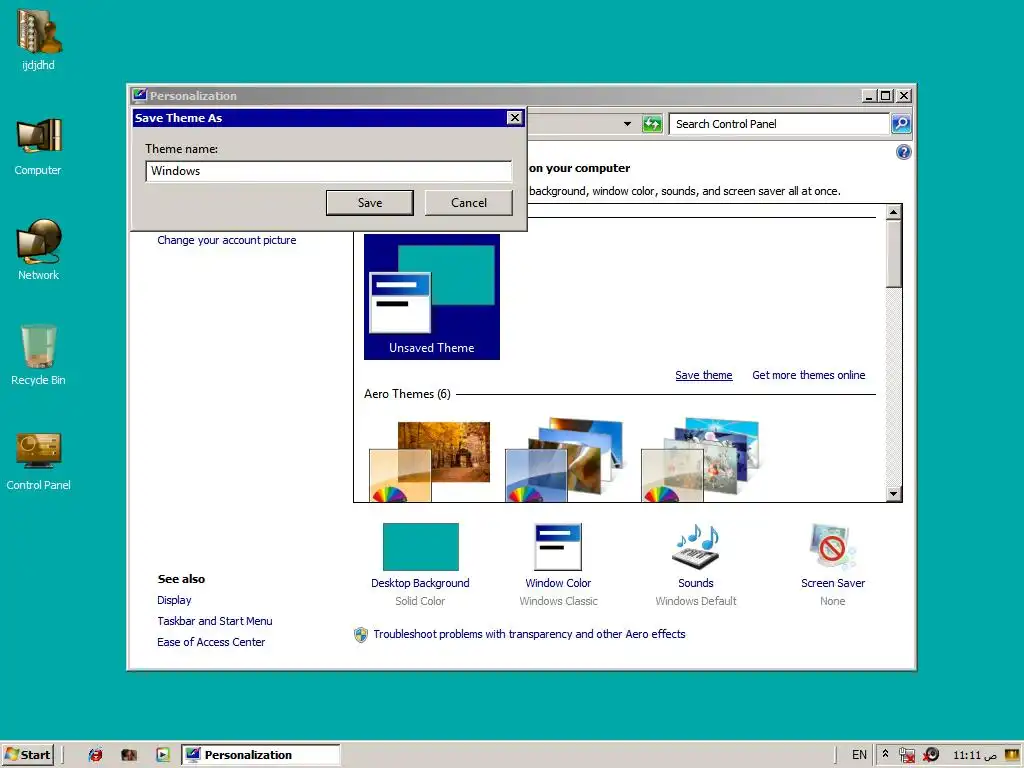The image size is (1024, 768).
Task: Open the Start menu
Action: click(x=27, y=755)
